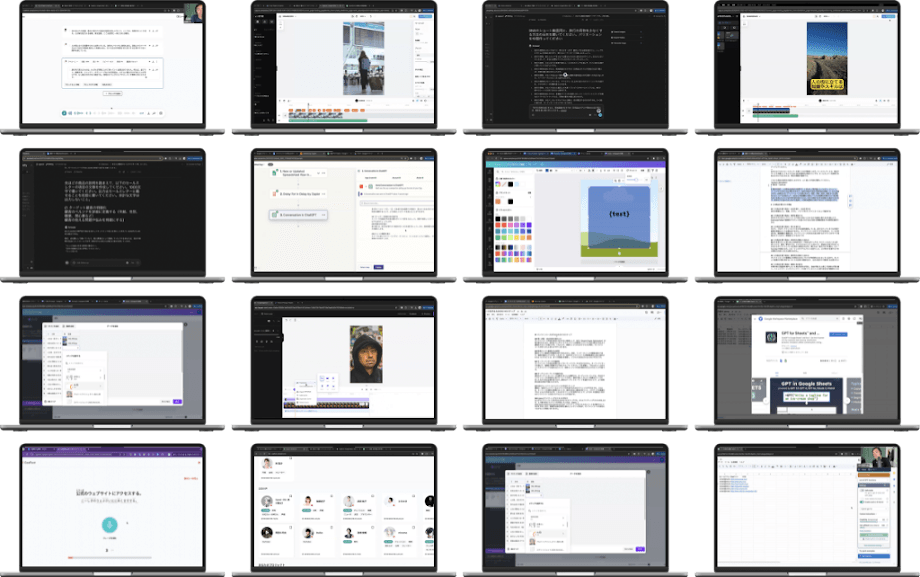Select the "2. Delay for" workflow step
The width and height of the screenshot is (920, 577).
[x=300, y=192]
